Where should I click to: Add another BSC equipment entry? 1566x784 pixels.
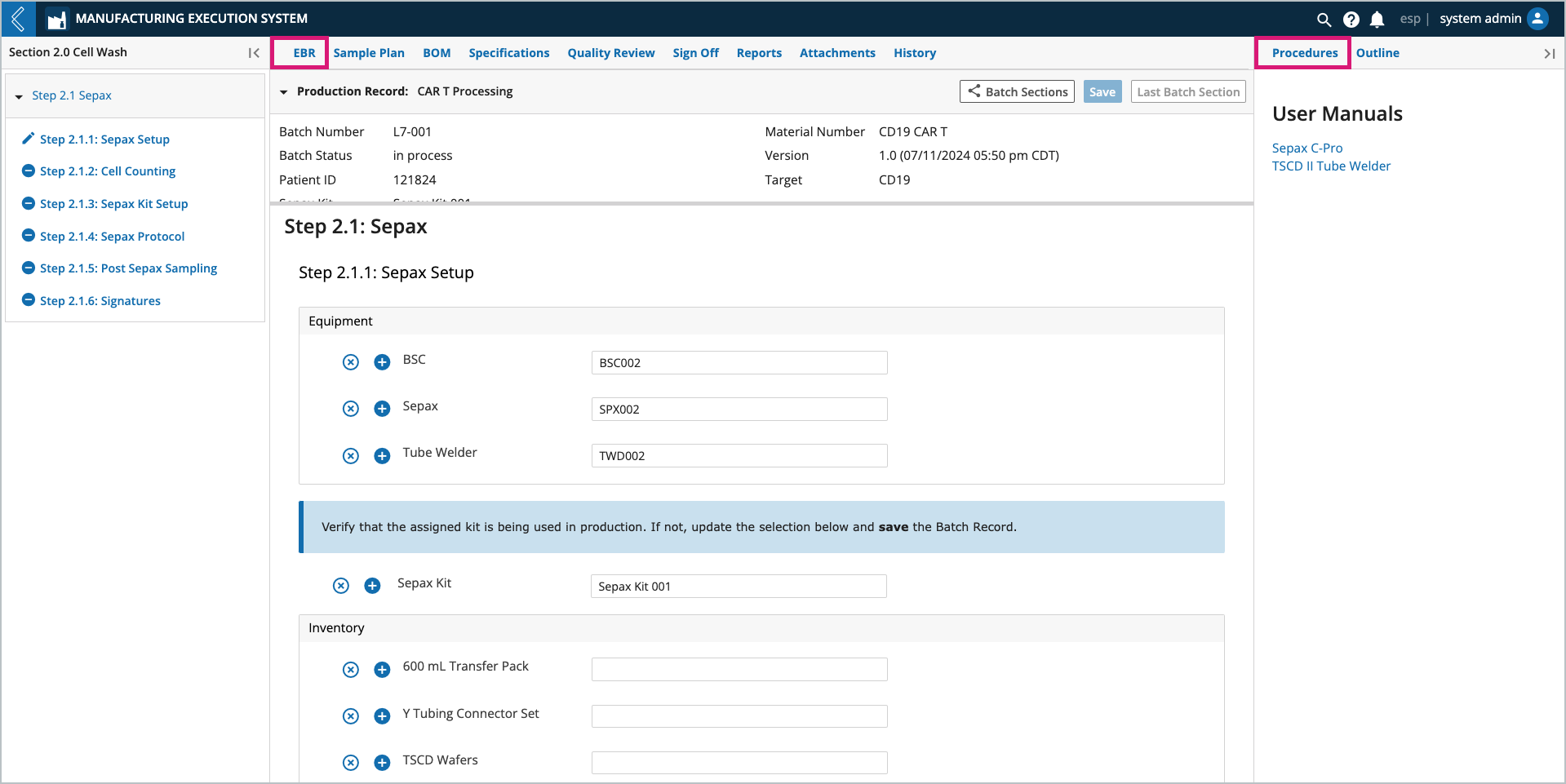click(382, 362)
